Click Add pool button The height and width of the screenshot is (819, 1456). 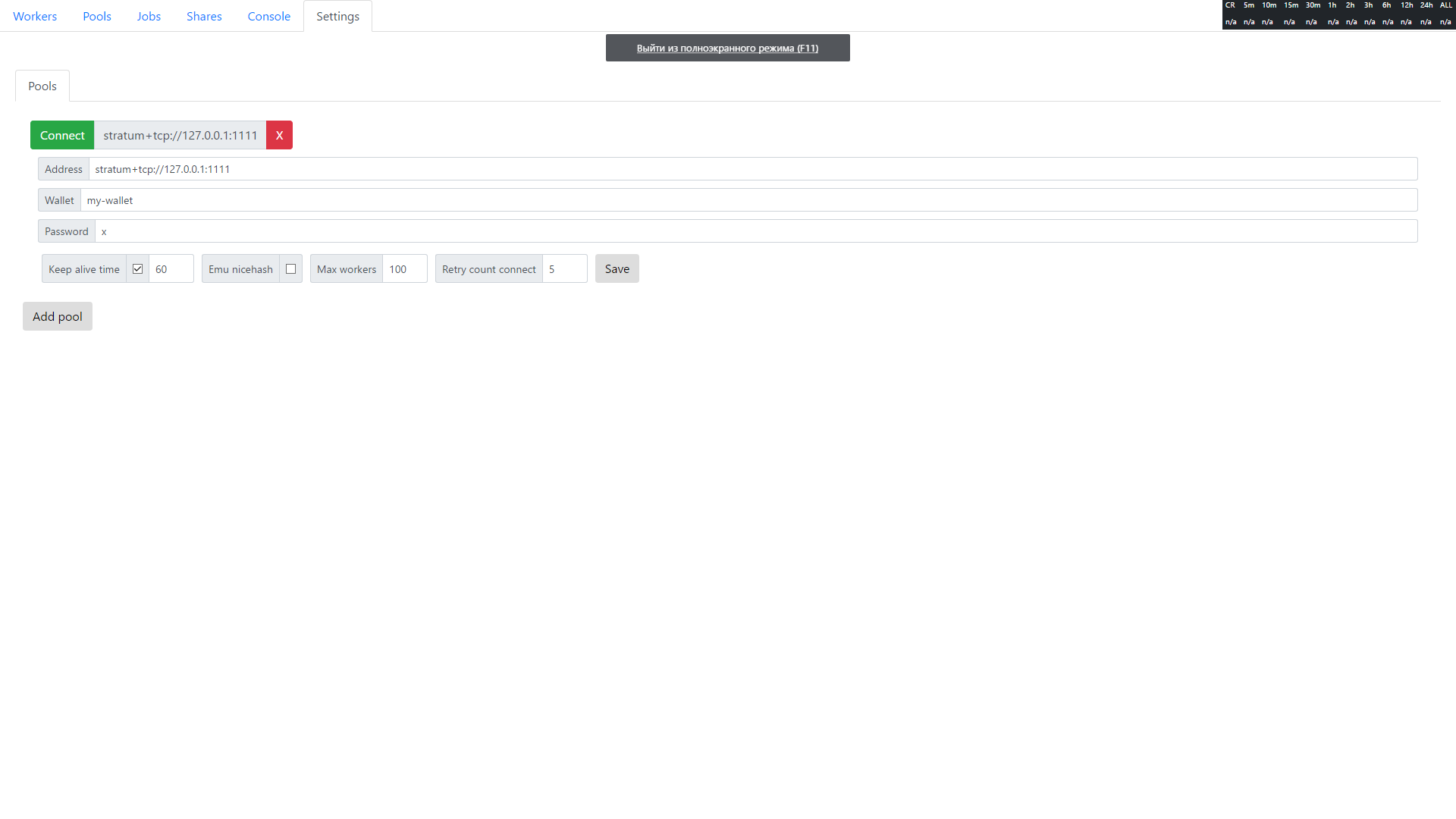coord(57,316)
